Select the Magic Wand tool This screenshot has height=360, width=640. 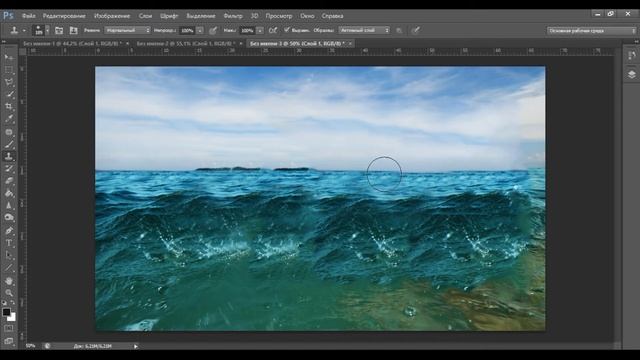9,94
